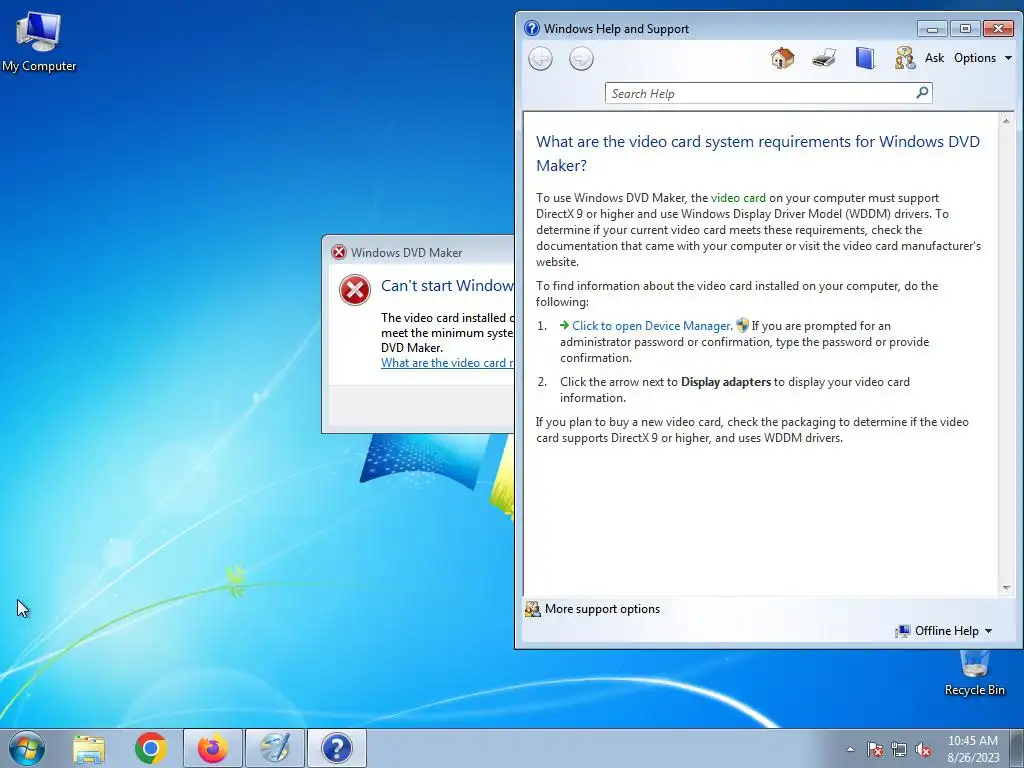Image resolution: width=1024 pixels, height=768 pixels.
Task: Click the search magnifier icon
Action: tap(922, 93)
